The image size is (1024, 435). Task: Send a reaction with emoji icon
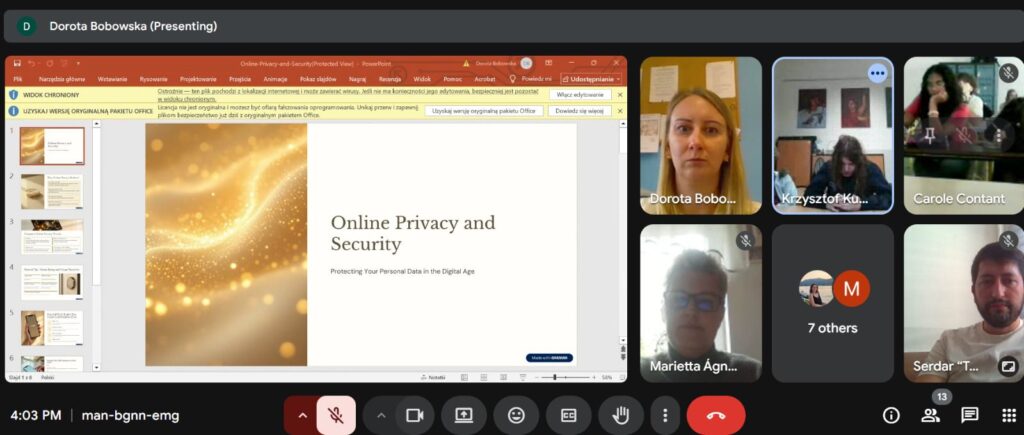(516, 415)
